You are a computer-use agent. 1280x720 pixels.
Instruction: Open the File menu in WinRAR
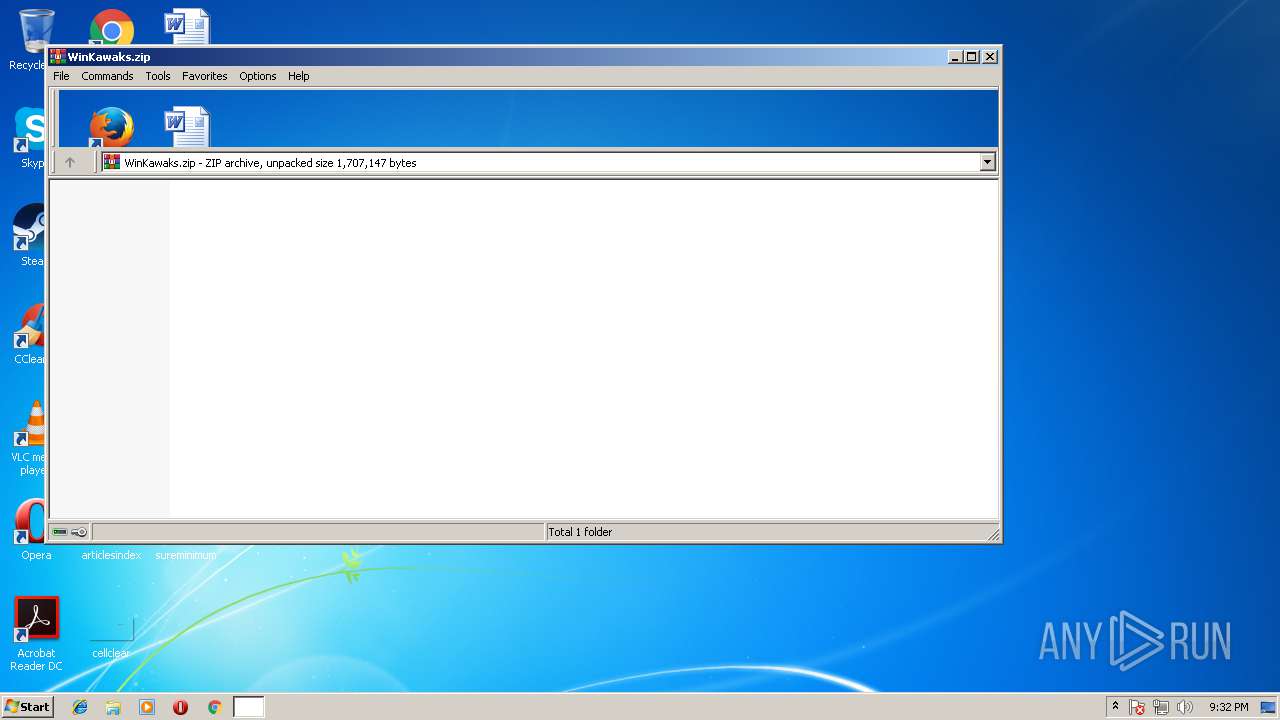click(61, 76)
